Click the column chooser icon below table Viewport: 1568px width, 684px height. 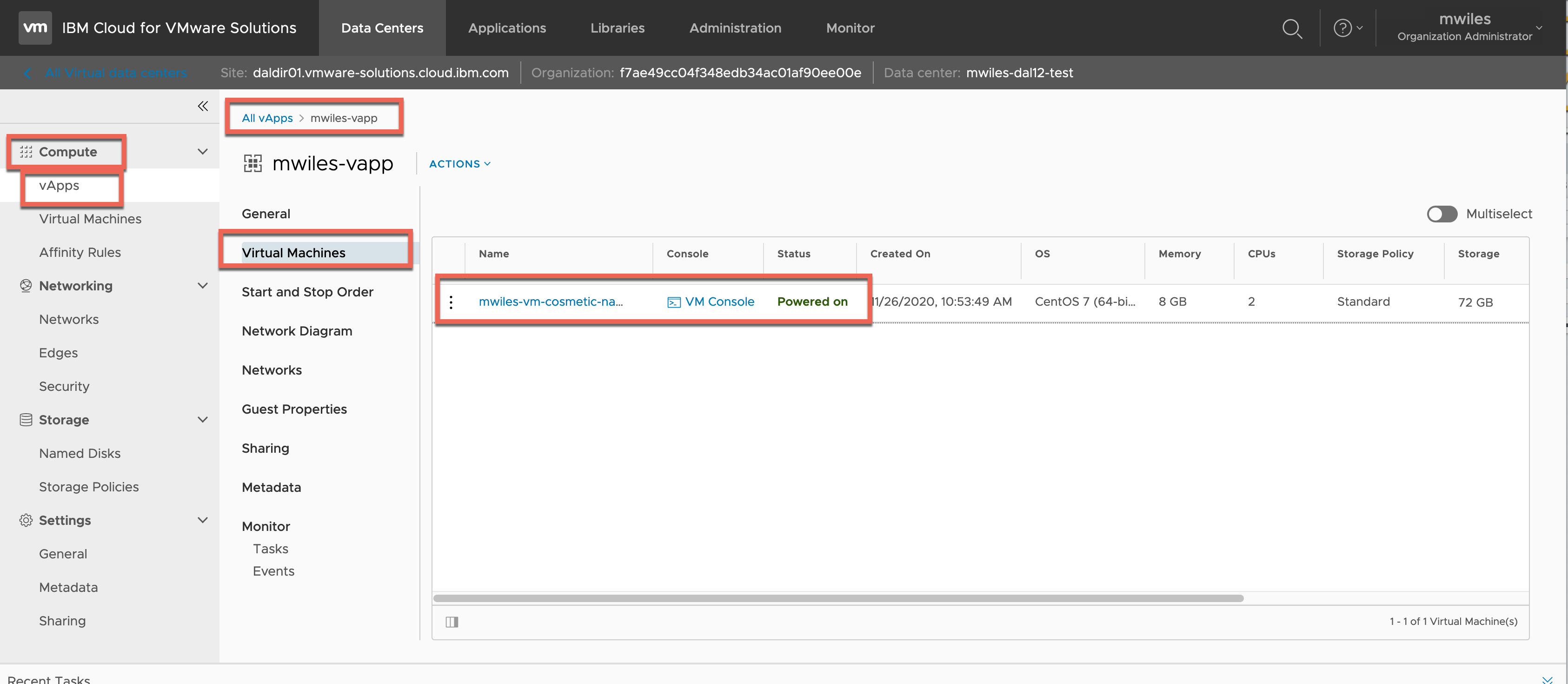coord(452,621)
